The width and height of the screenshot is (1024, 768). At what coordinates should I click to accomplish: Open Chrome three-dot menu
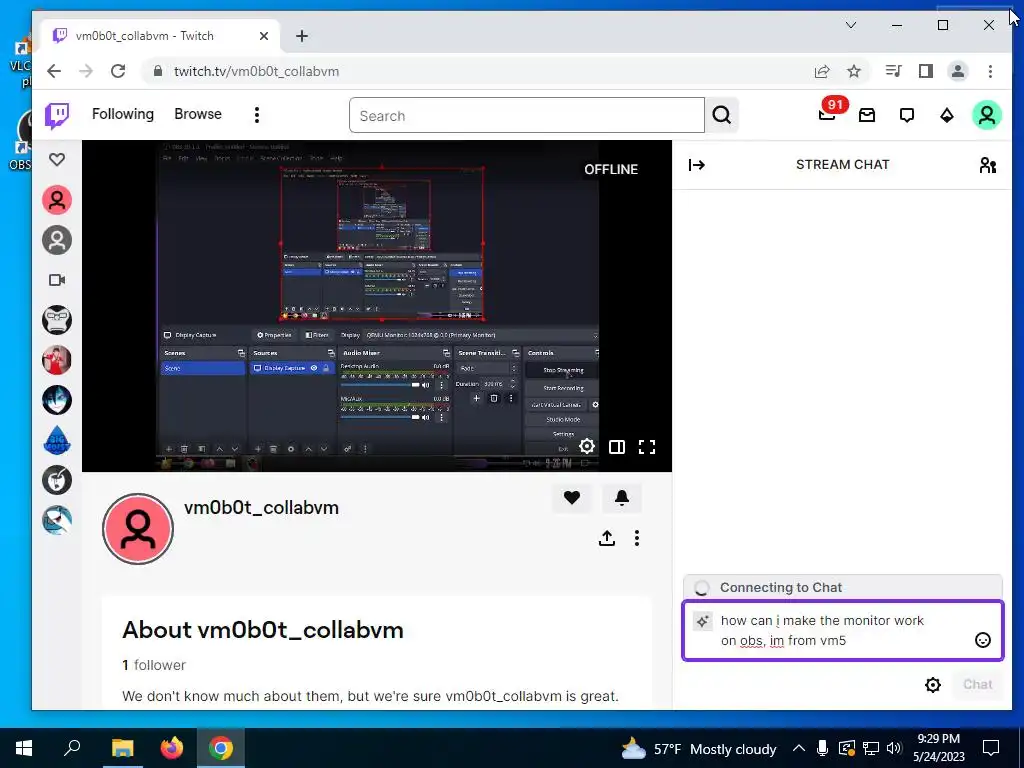click(991, 71)
